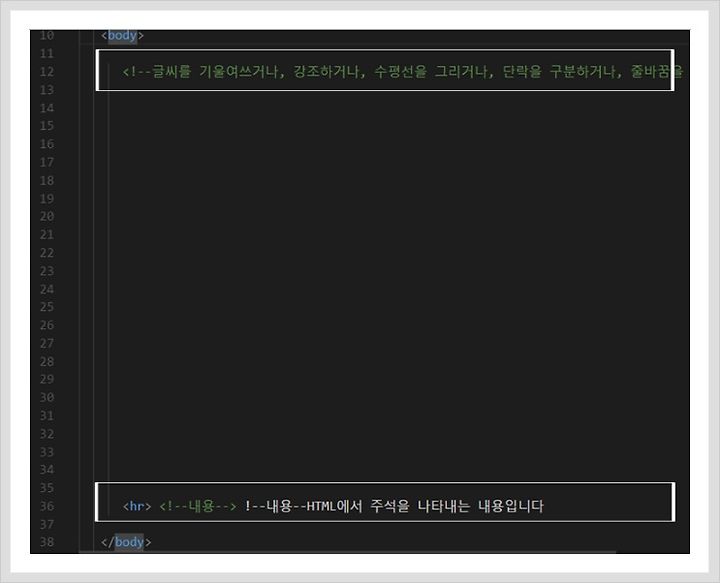Click the closing body tag on line 38

(126, 542)
